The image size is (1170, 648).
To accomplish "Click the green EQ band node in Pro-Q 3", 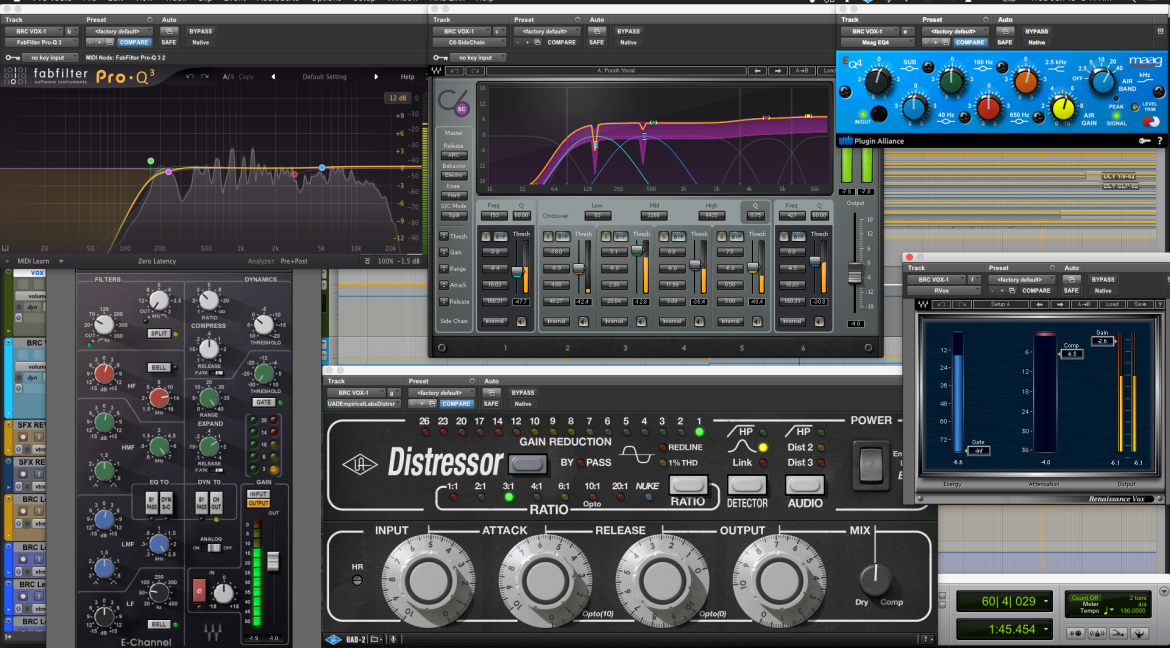I will (x=151, y=161).
